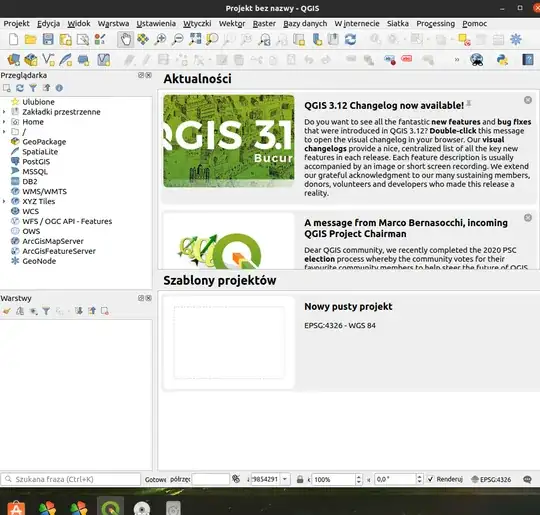Click expand all icon in Warstwy panel
540x515 pixels.
(79, 311)
